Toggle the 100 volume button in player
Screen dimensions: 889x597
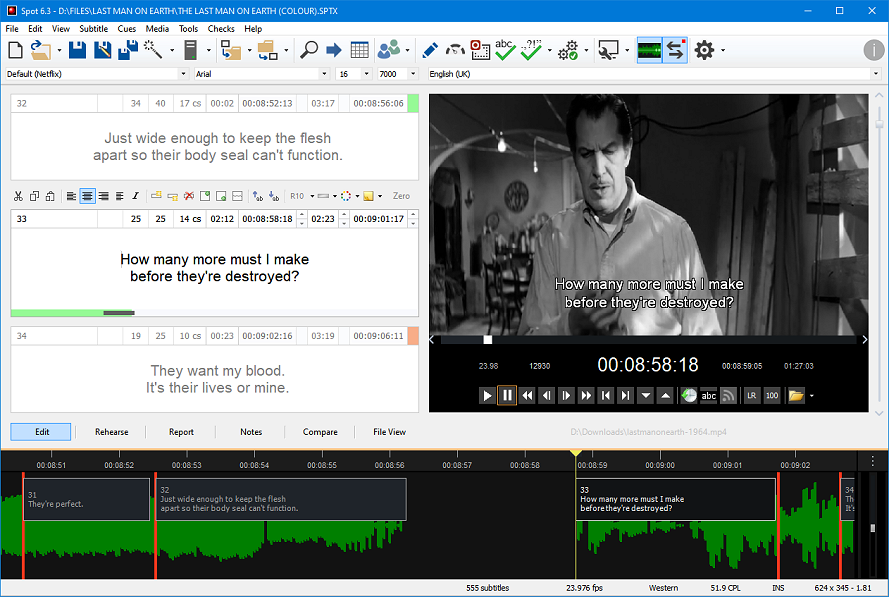pyautogui.click(x=772, y=396)
